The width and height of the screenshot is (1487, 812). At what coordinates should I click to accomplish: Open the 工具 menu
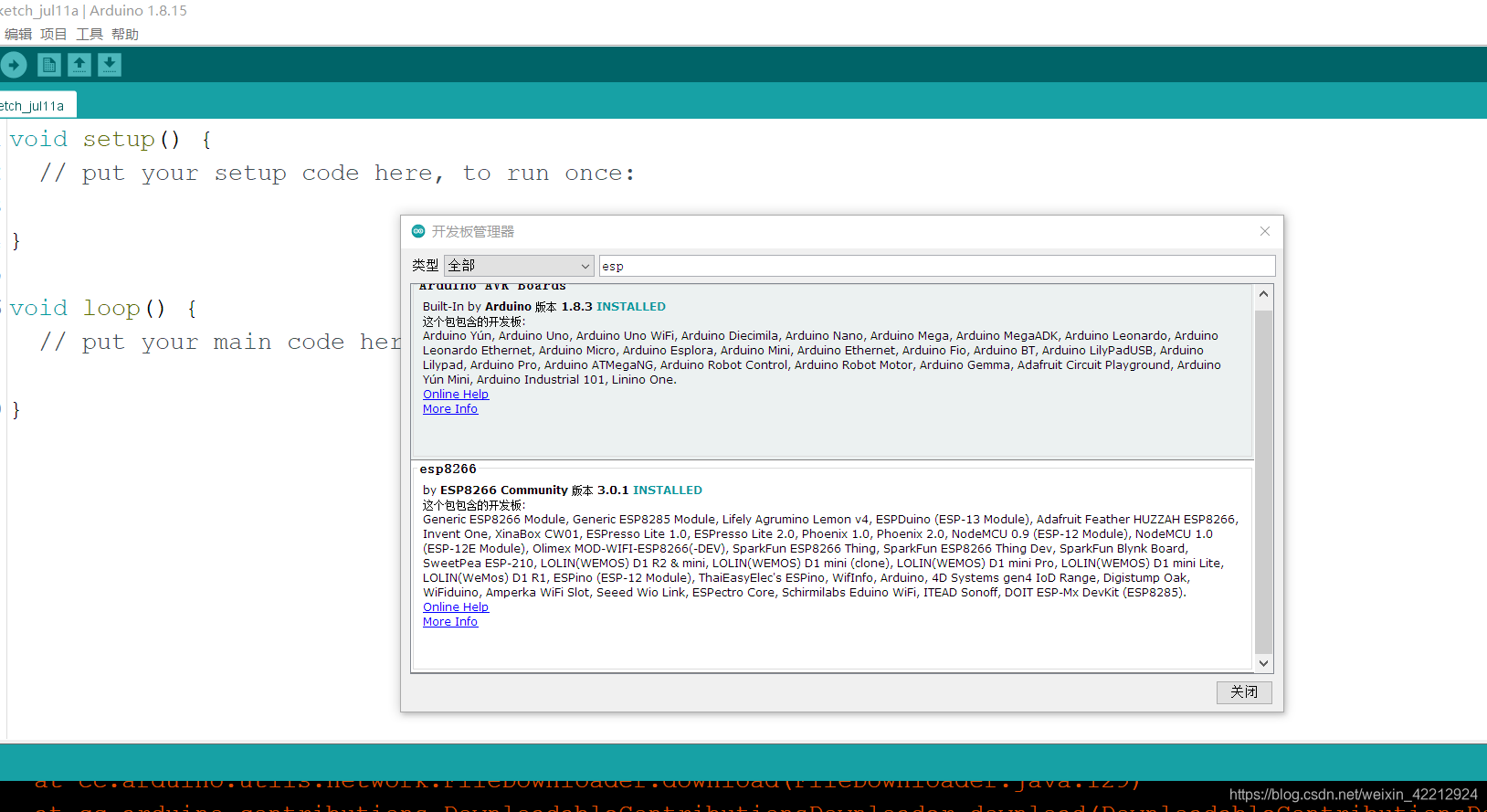point(90,35)
